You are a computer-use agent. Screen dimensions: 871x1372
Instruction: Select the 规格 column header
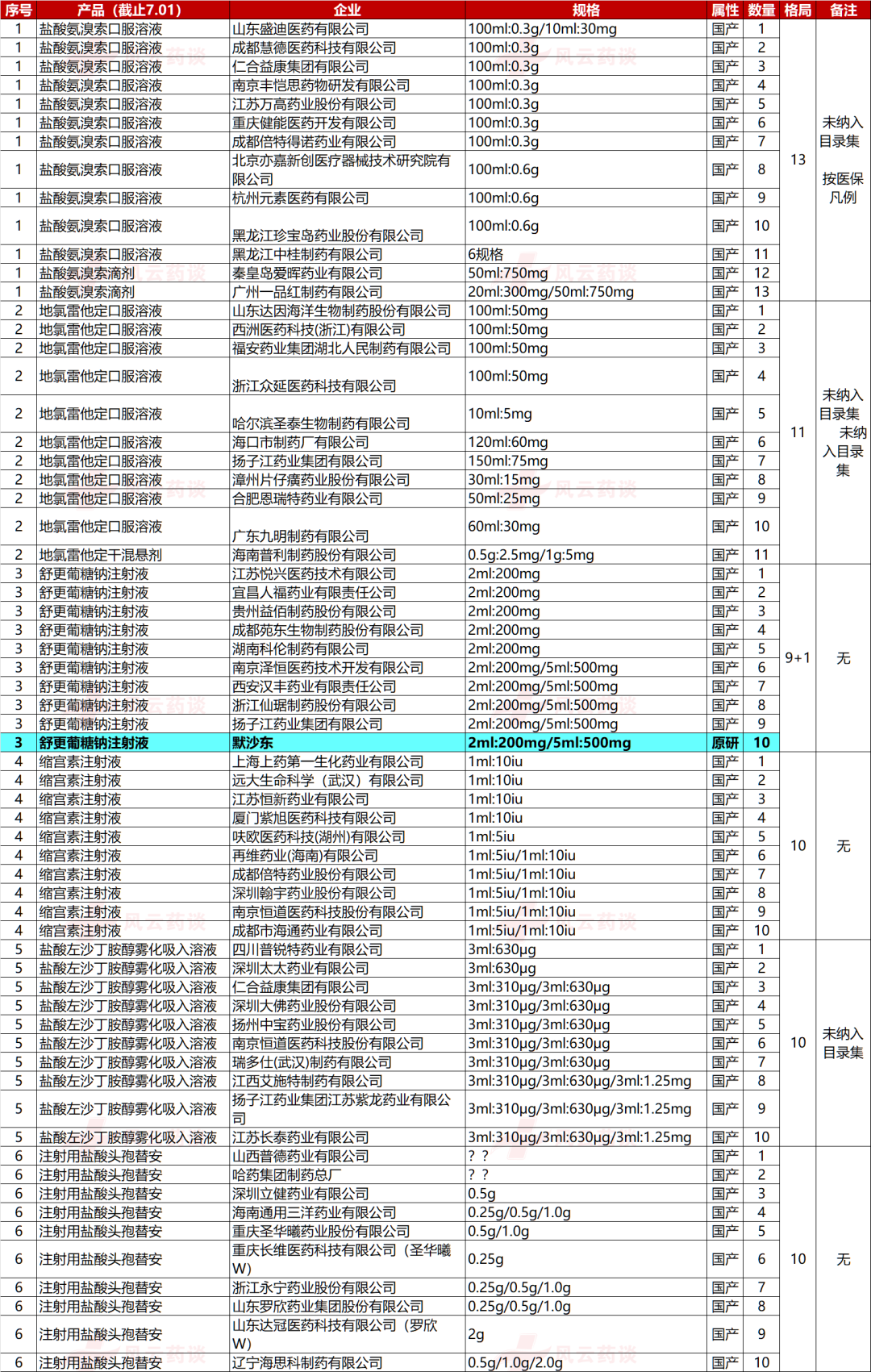(x=586, y=10)
